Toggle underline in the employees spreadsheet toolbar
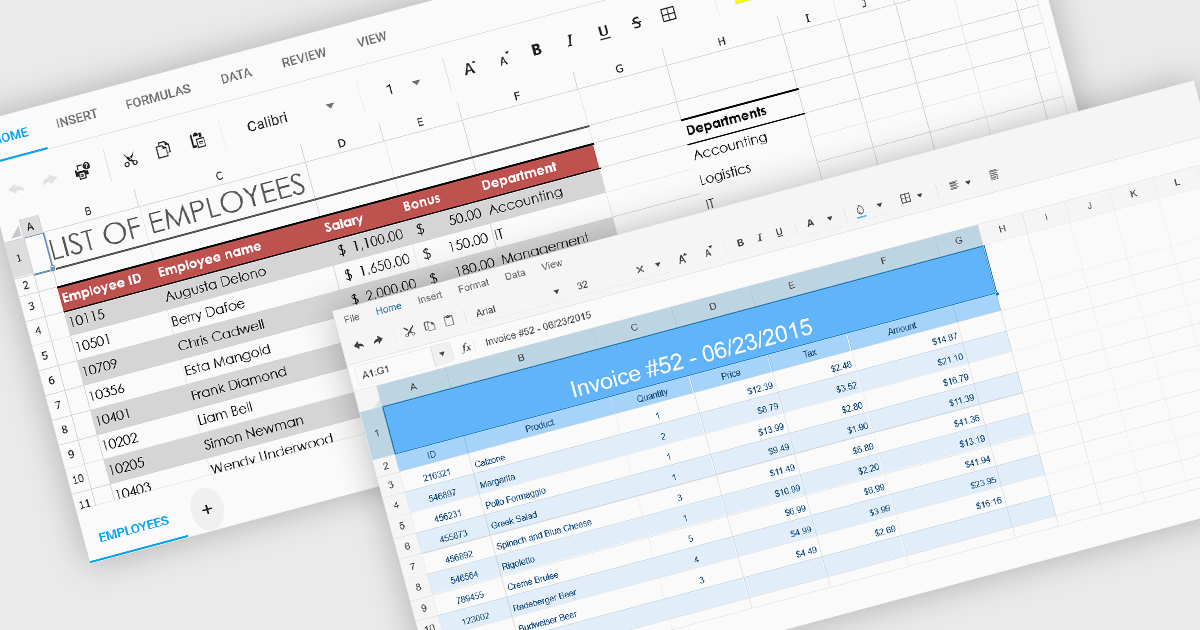1200x630 pixels. [x=603, y=32]
